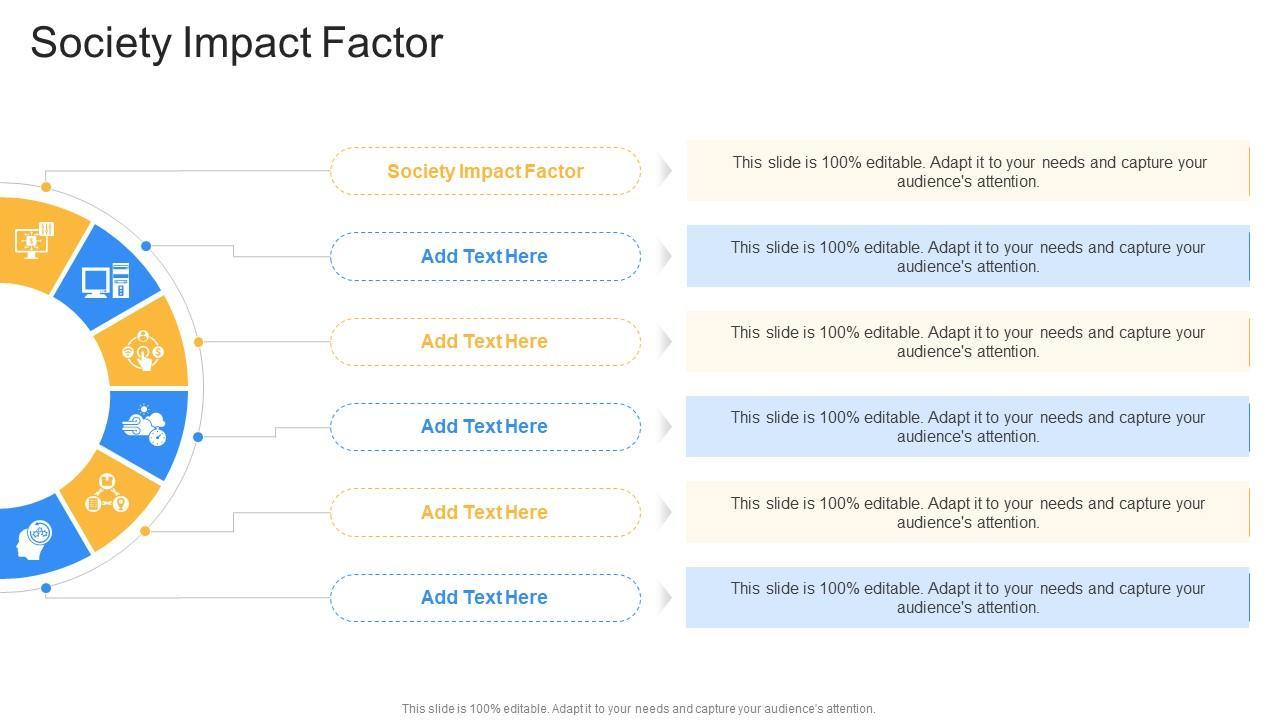This screenshot has height=720, width=1280.
Task: Click the bottom blue Add Text Here pill
Action: pos(485,598)
